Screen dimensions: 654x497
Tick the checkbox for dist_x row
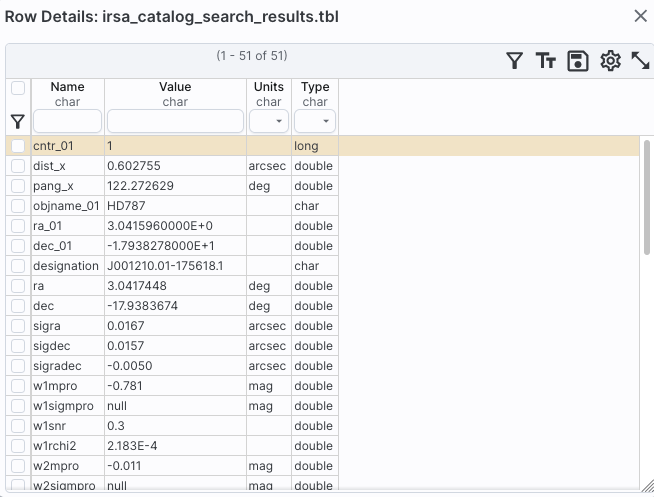tap(18, 166)
